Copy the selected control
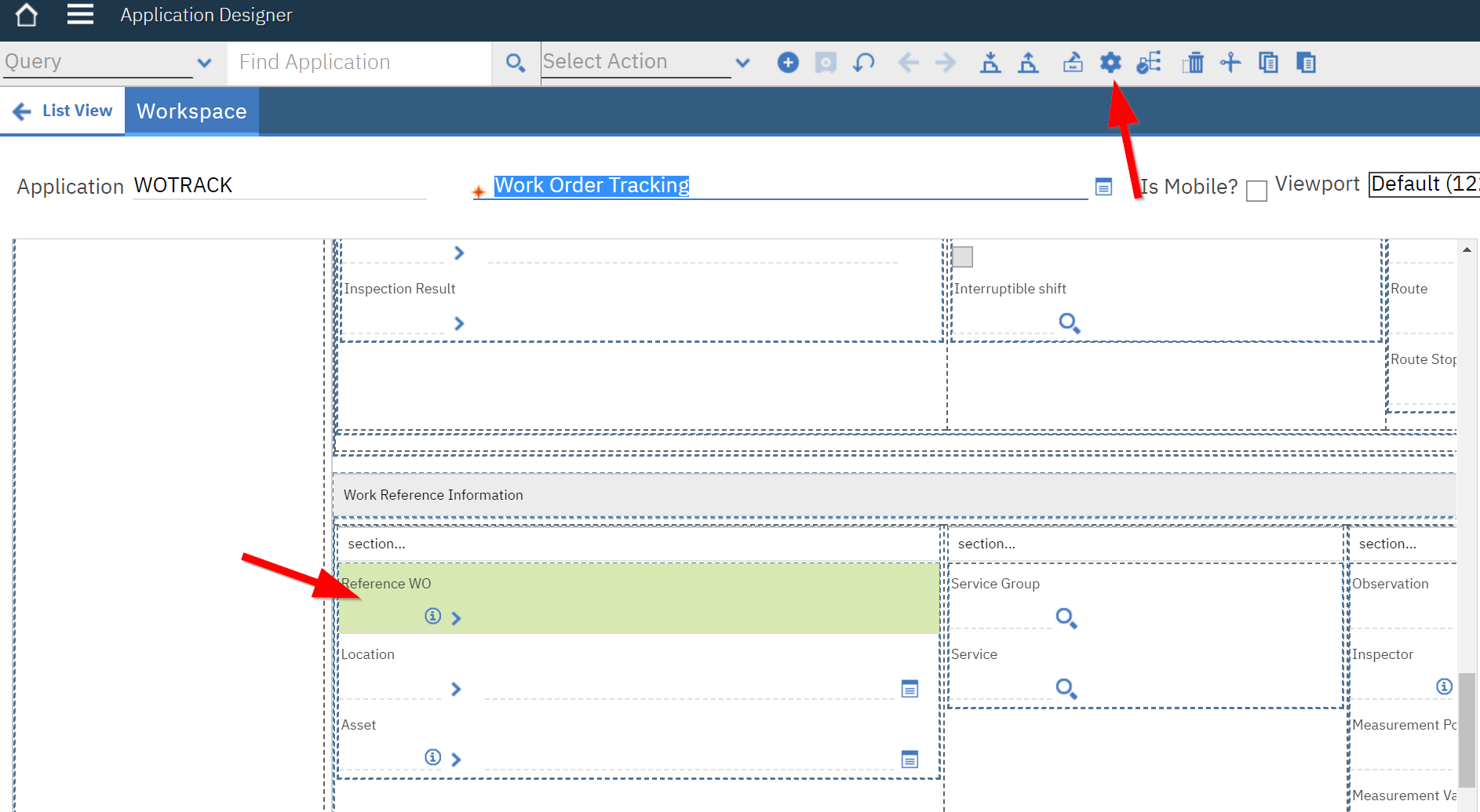Screen dimensions: 1480x812 point(1268,63)
